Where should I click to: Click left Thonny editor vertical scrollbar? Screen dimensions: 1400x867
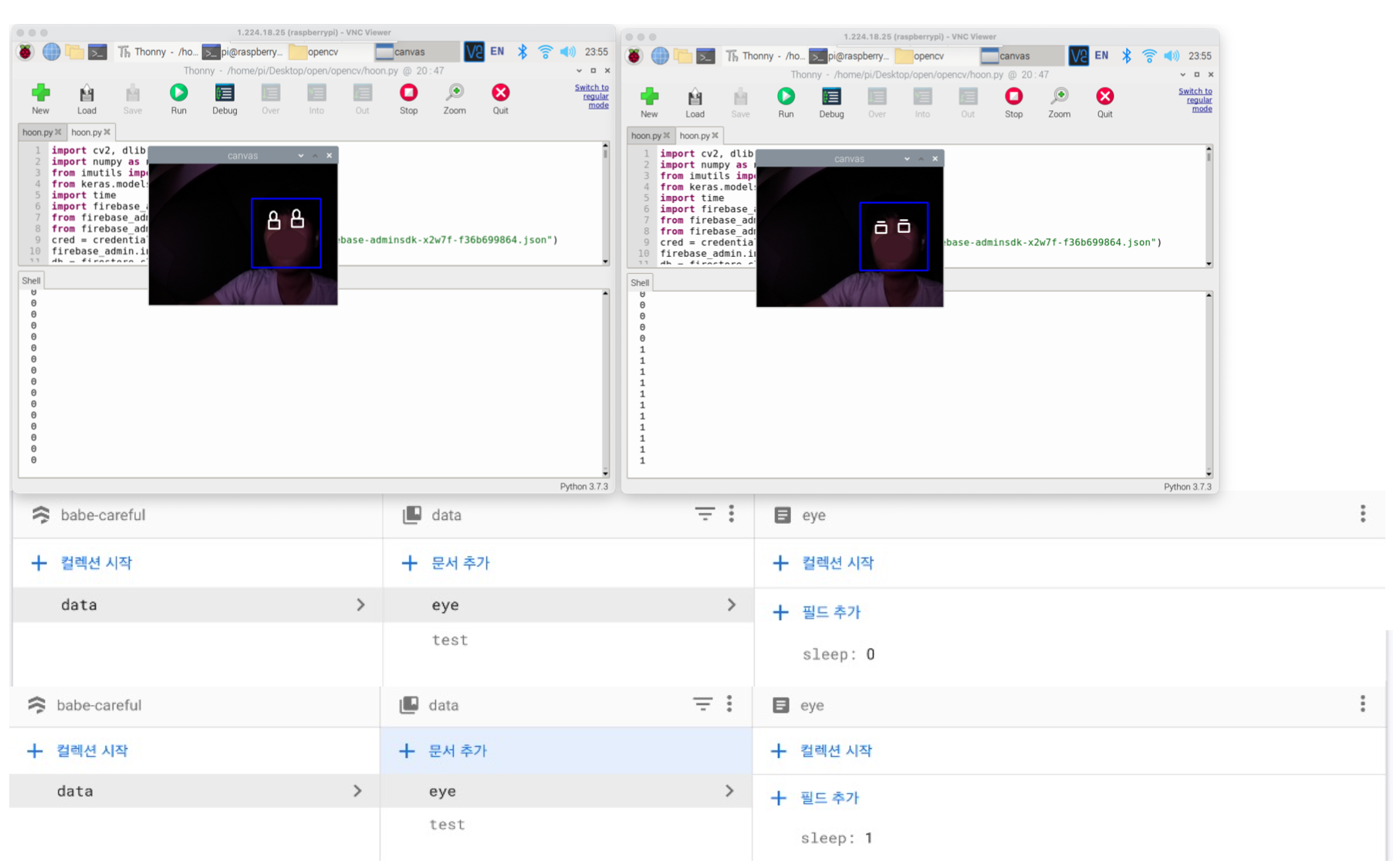click(605, 204)
